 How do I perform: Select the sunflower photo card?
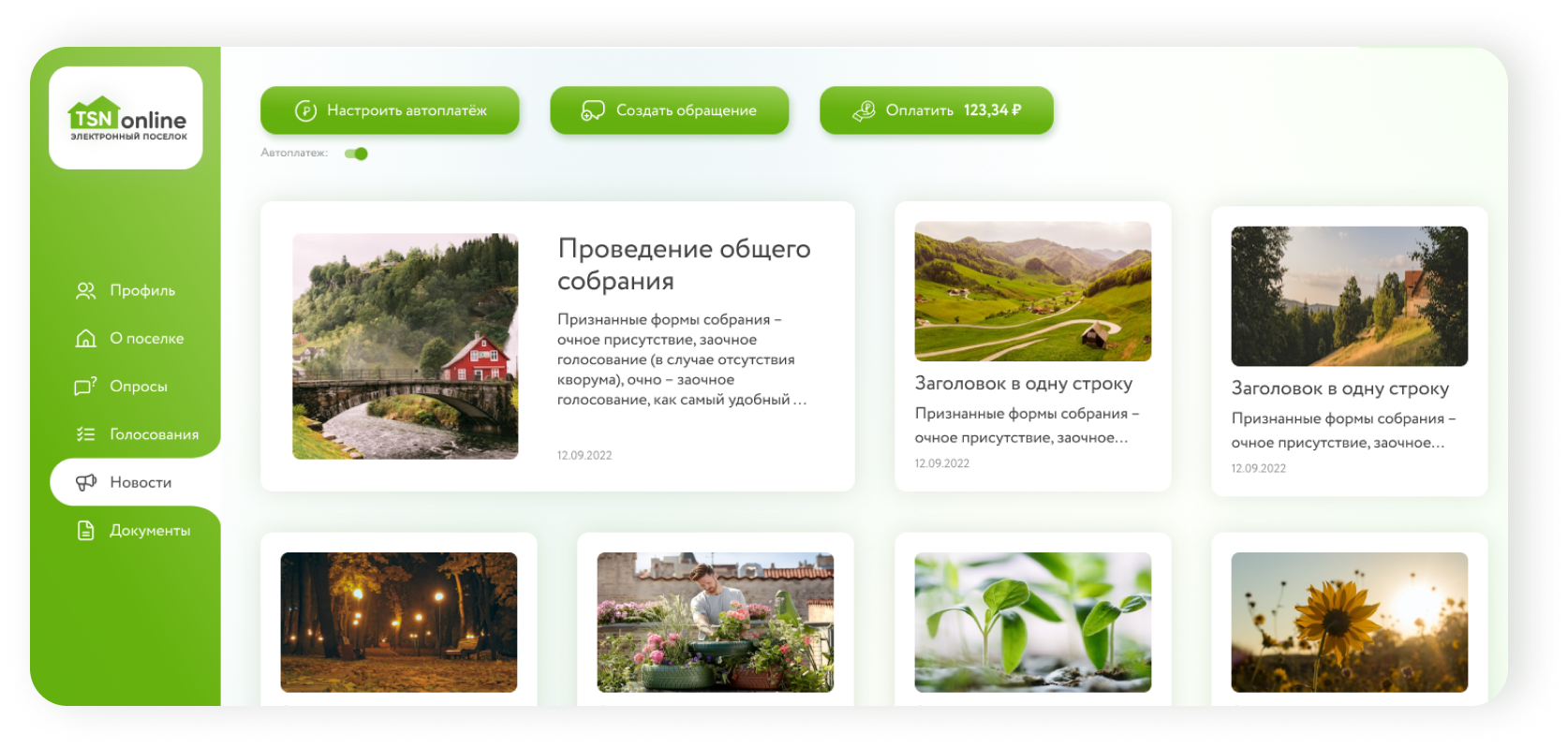tap(1349, 623)
